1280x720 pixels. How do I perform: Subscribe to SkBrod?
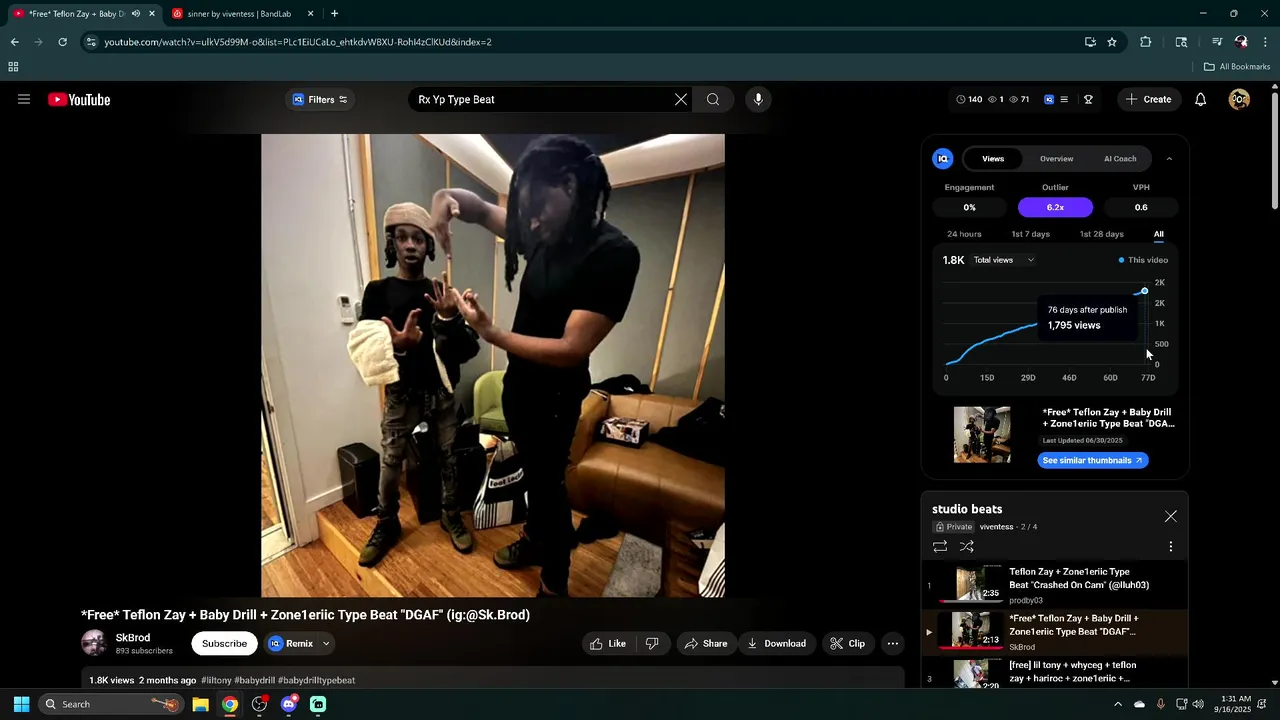coord(224,643)
